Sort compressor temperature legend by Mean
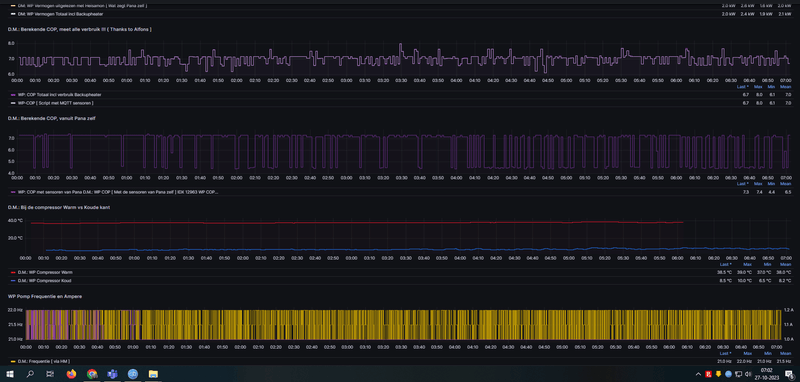Screen dimensions: 800x382 coord(785,264)
